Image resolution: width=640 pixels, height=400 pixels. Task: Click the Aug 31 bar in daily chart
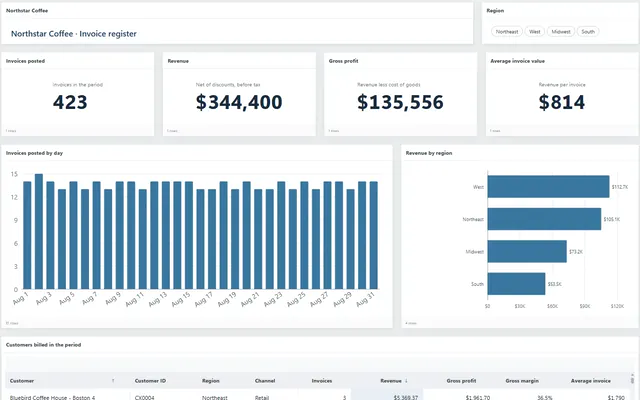pos(373,236)
